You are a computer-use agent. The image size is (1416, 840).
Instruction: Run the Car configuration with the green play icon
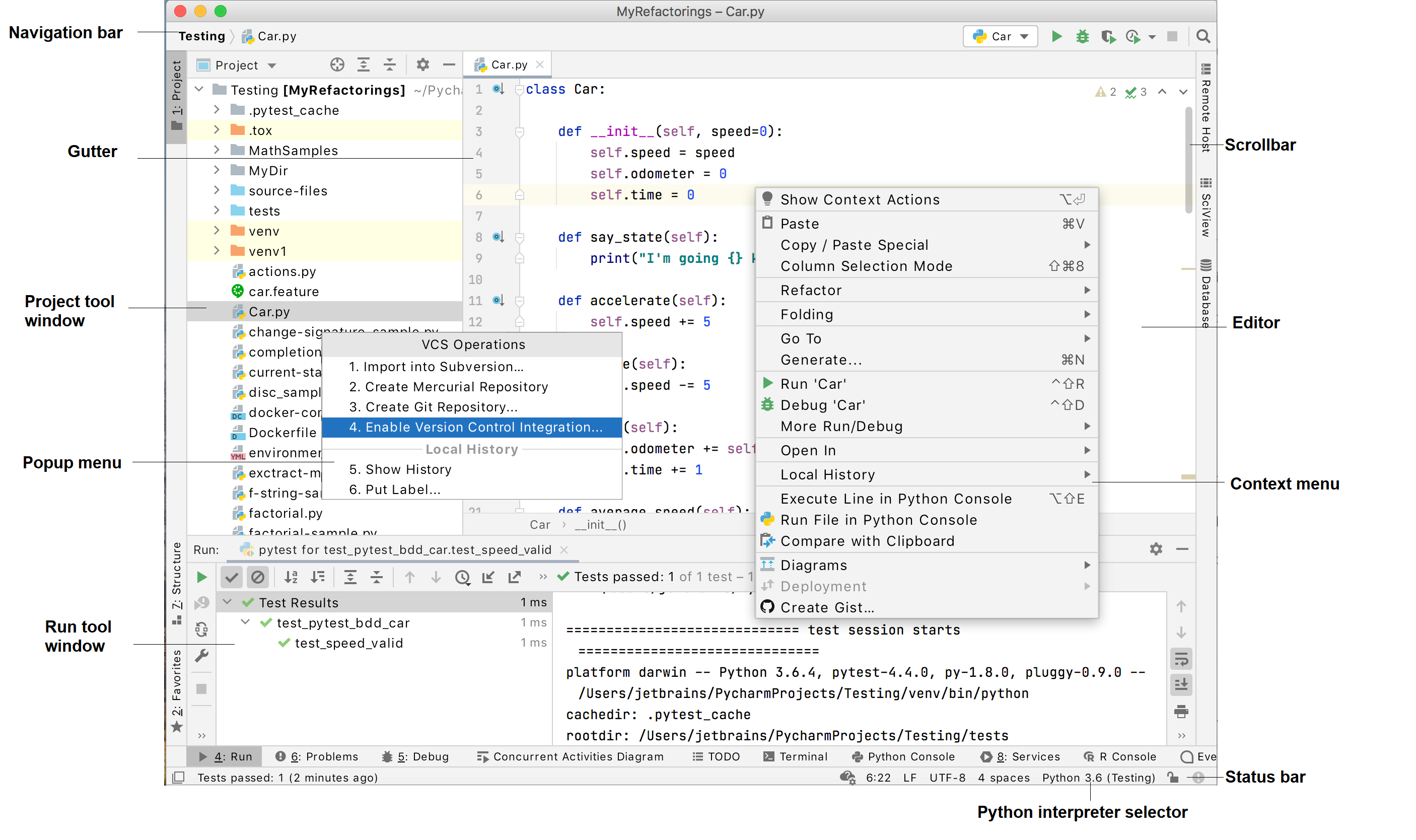tap(1056, 36)
